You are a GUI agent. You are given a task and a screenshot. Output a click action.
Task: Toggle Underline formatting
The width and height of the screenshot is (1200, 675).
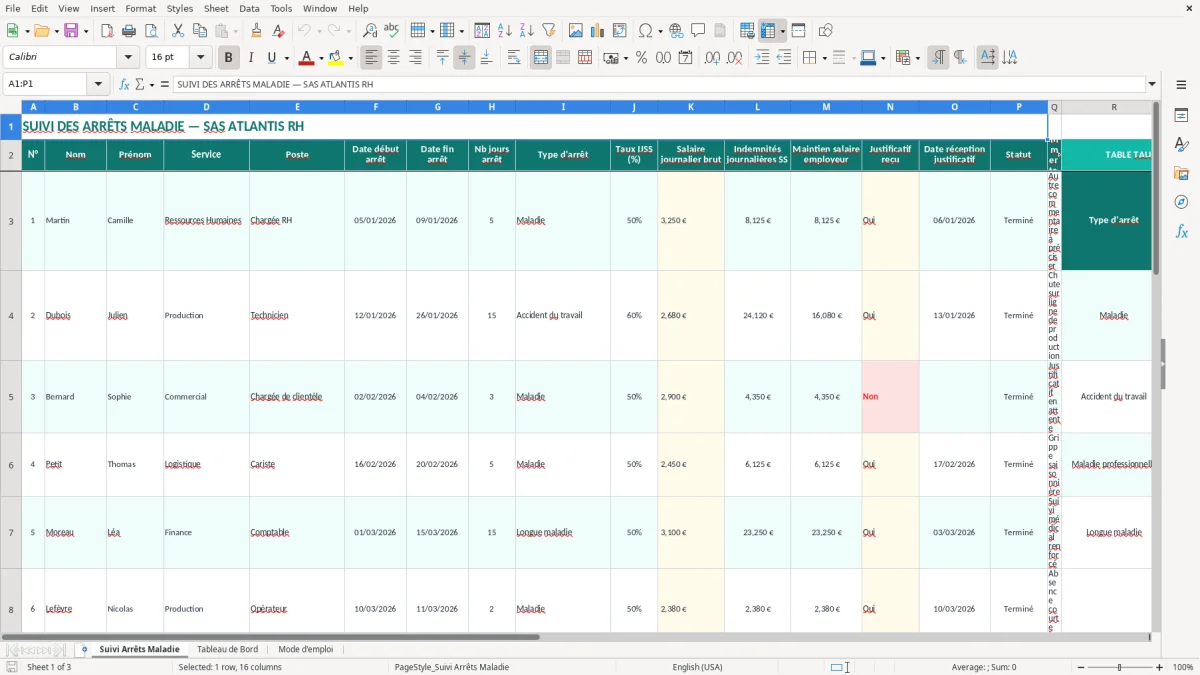tap(271, 58)
